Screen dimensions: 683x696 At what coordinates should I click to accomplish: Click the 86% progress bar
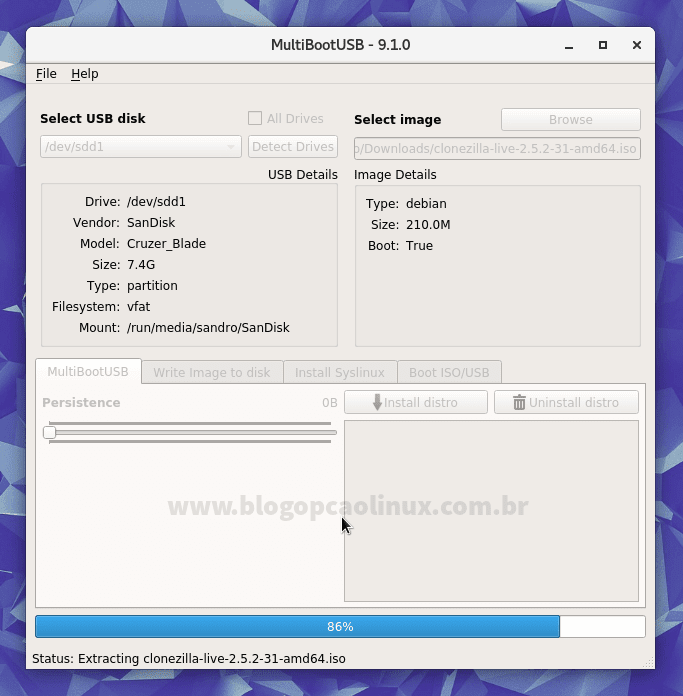click(340, 626)
